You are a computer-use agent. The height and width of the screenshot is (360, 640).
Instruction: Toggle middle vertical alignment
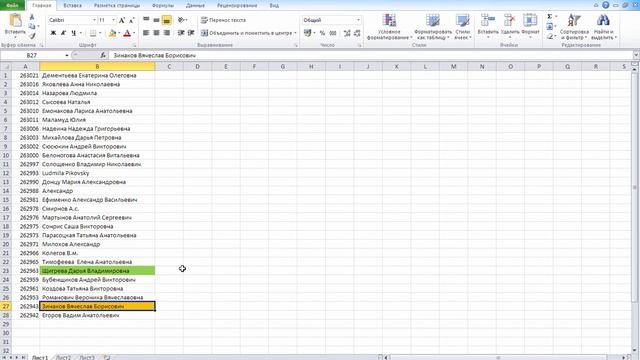tap(156, 20)
